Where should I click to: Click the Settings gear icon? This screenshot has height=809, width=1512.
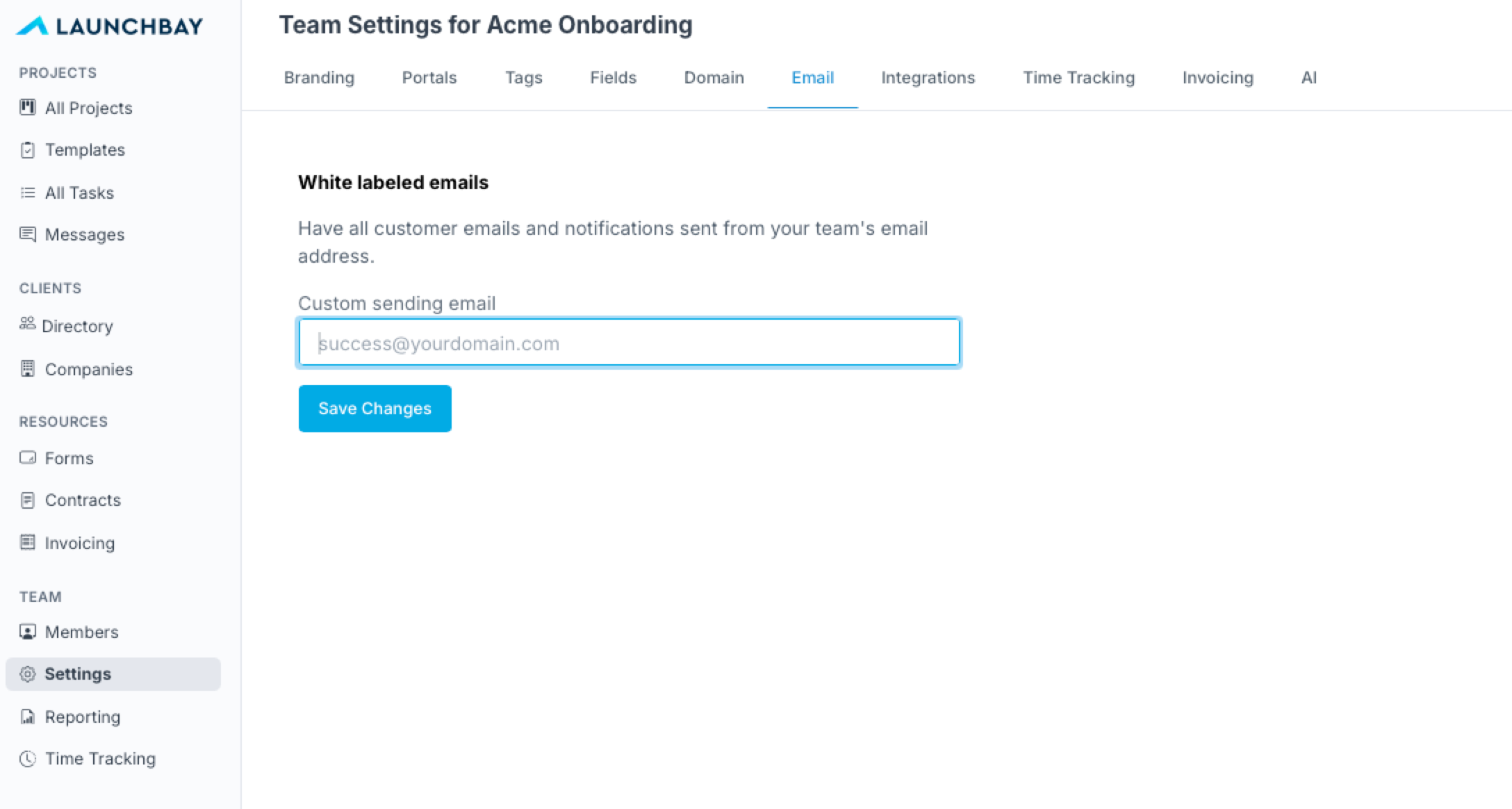28,674
